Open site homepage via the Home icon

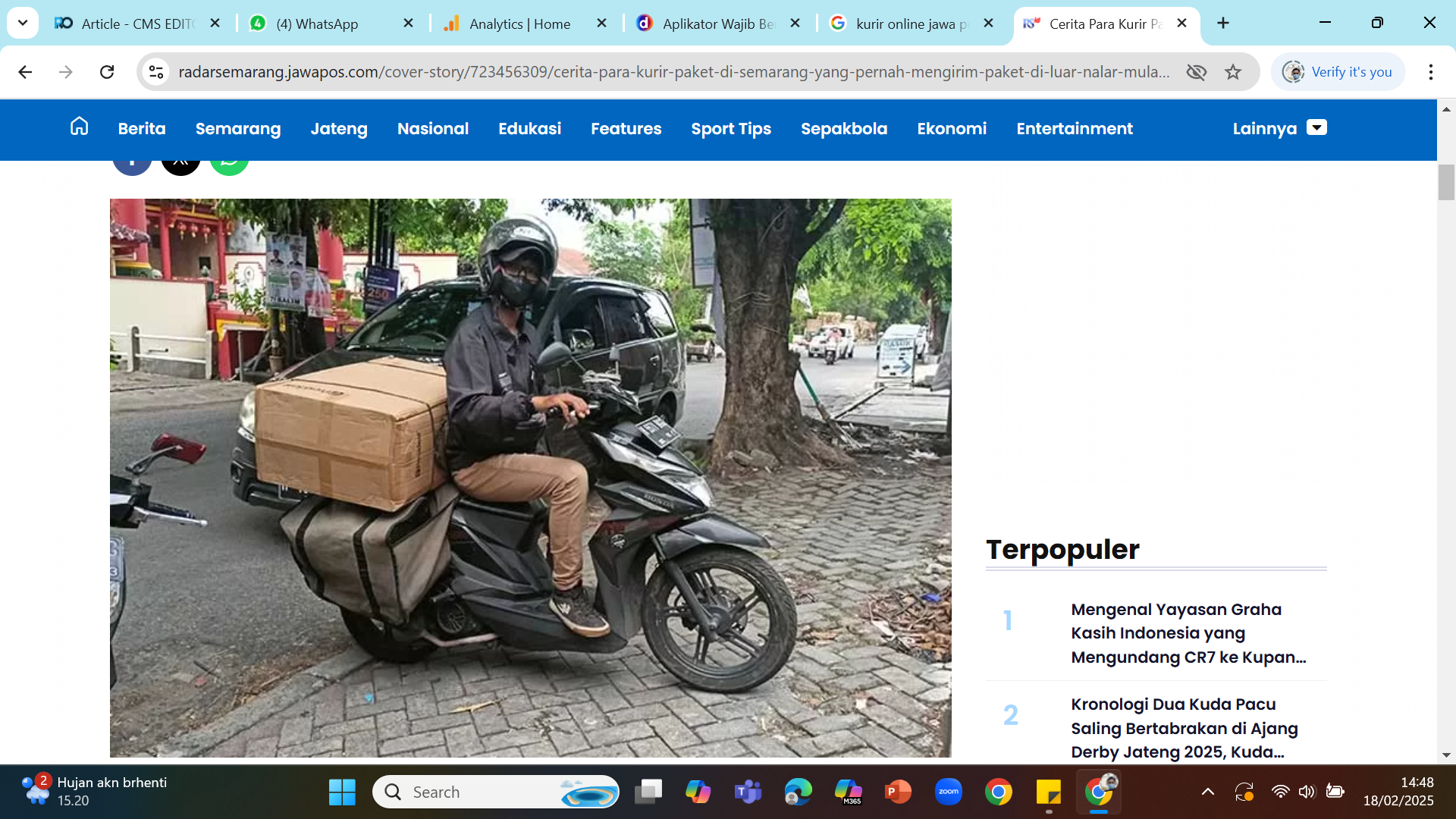(x=79, y=127)
